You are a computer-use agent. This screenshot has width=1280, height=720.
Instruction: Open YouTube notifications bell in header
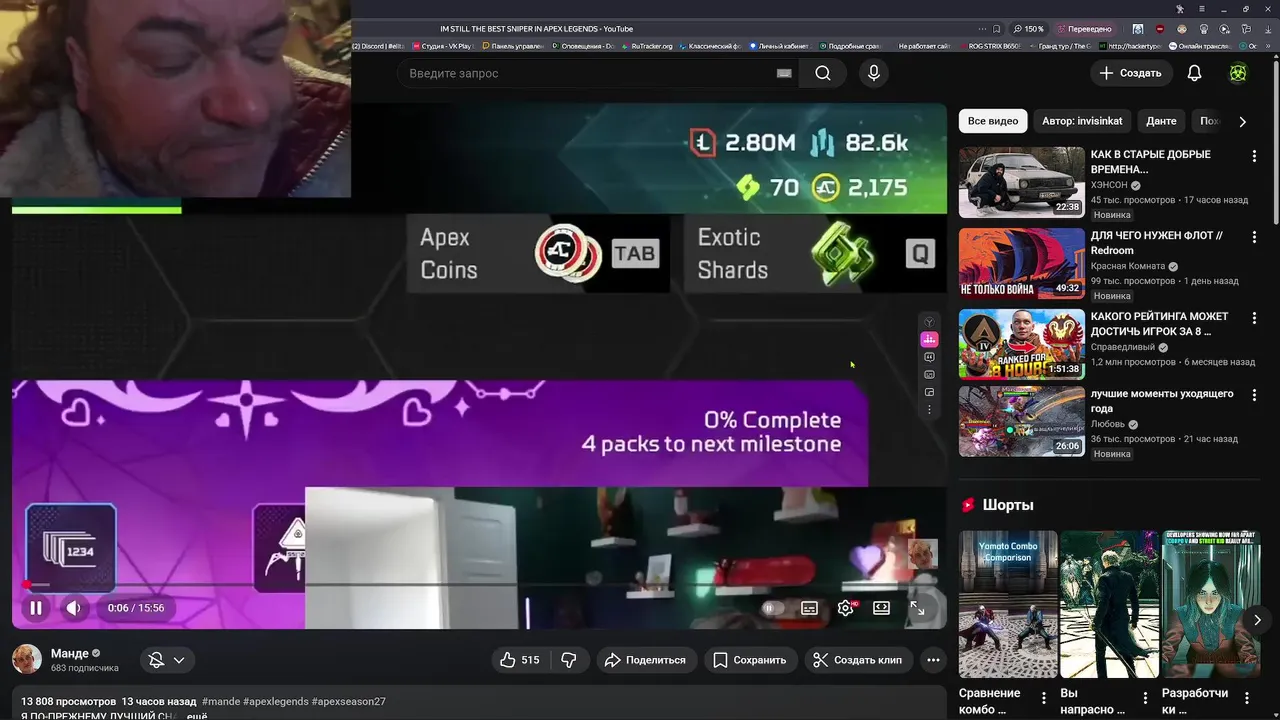click(1194, 73)
